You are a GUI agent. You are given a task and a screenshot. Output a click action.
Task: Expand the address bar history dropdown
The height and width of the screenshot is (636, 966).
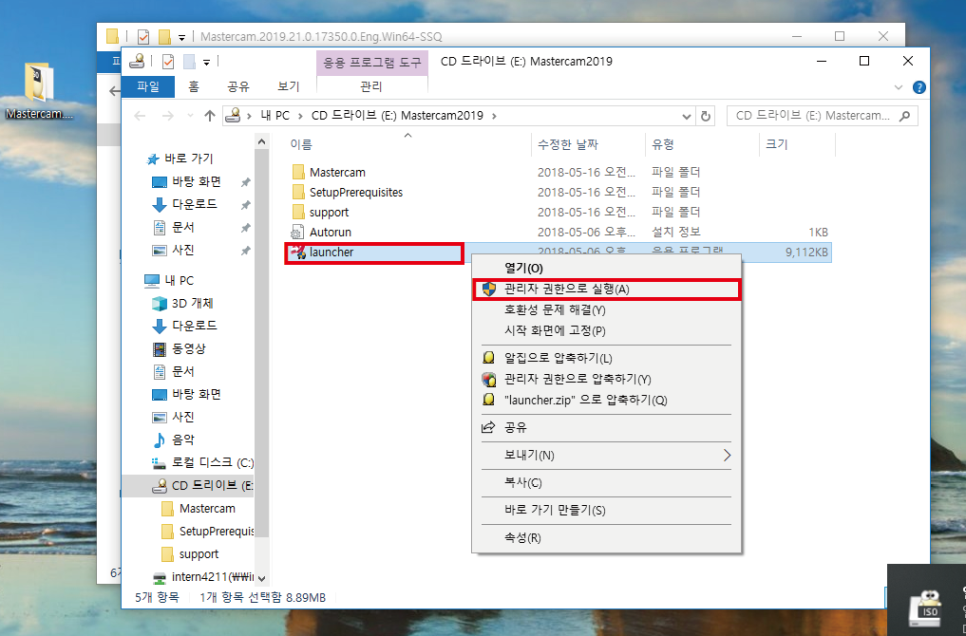(x=687, y=116)
